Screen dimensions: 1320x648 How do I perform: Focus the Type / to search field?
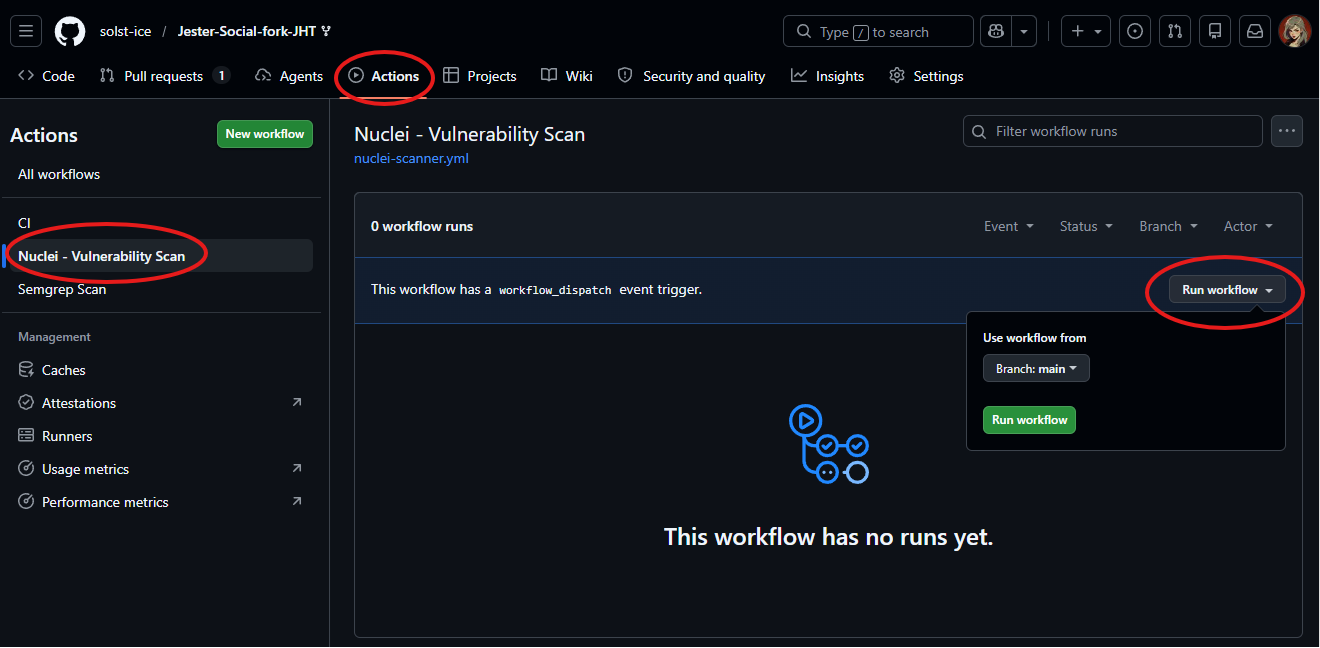coord(878,31)
